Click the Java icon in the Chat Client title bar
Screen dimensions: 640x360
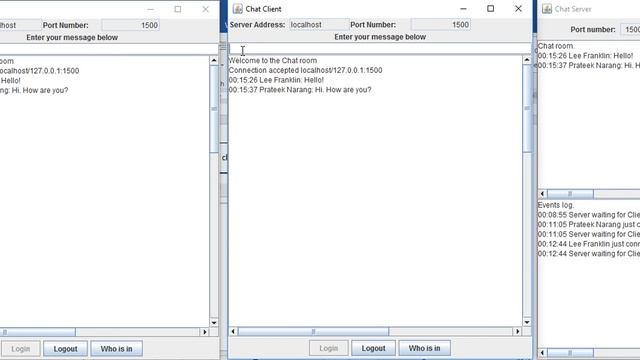tap(238, 9)
